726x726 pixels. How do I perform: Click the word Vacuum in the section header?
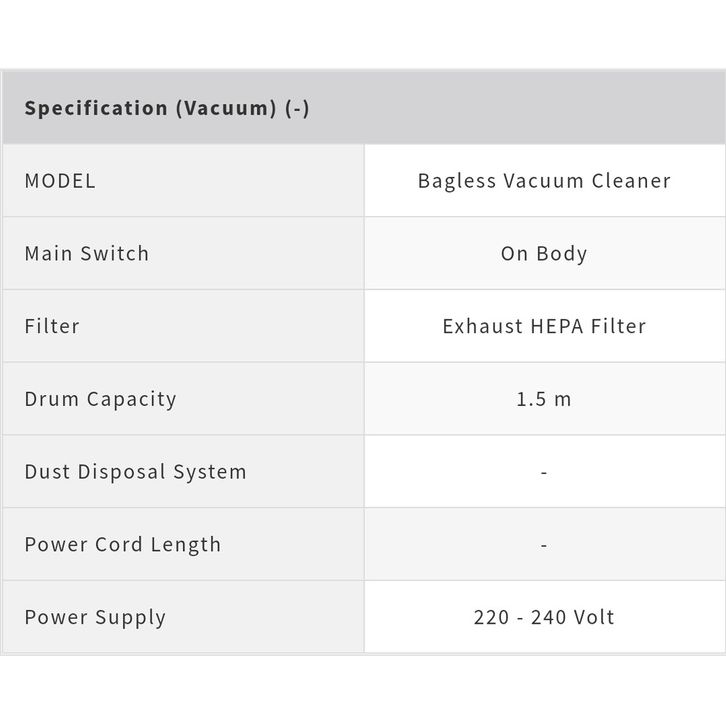point(225,108)
